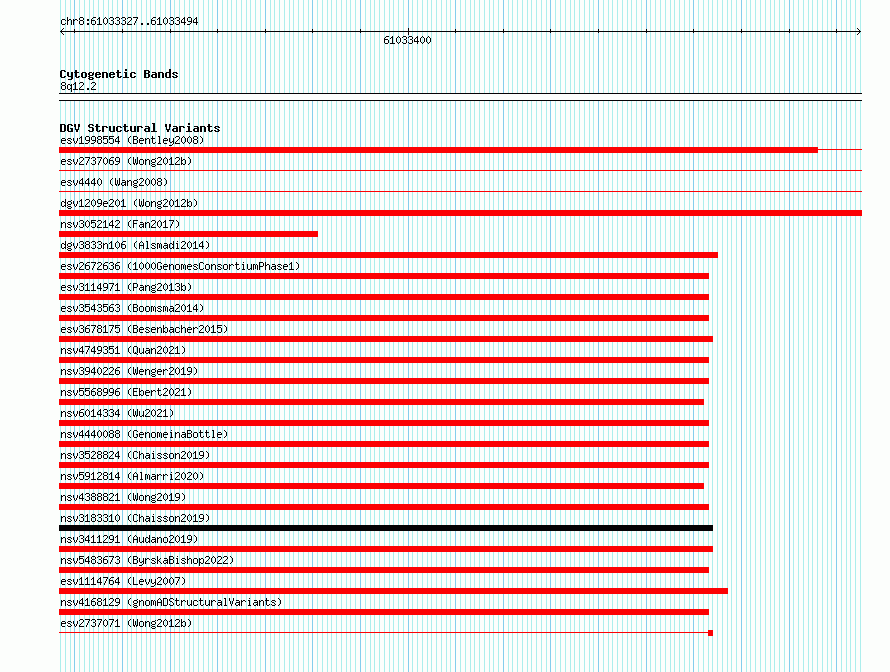
Task: Click the red bar under esv1114764 (Levy2007)
Action: pyautogui.click(x=393, y=591)
